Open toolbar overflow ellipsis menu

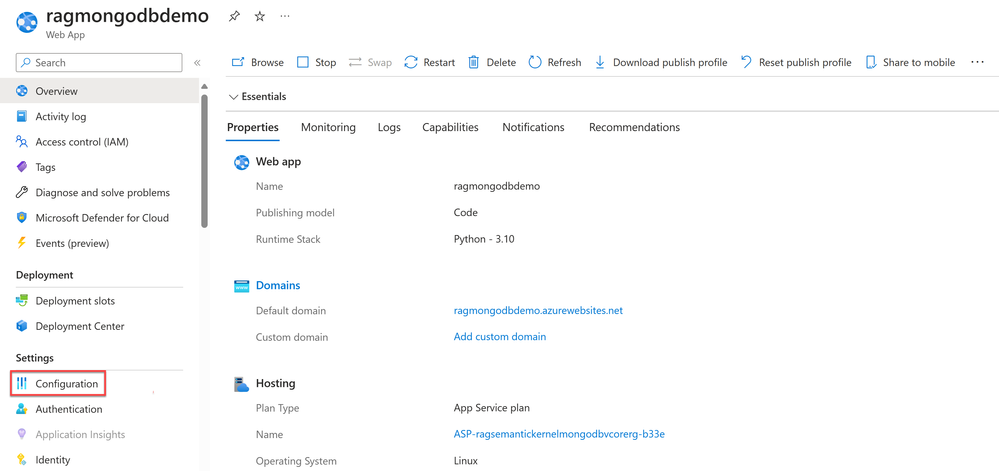click(x=977, y=62)
